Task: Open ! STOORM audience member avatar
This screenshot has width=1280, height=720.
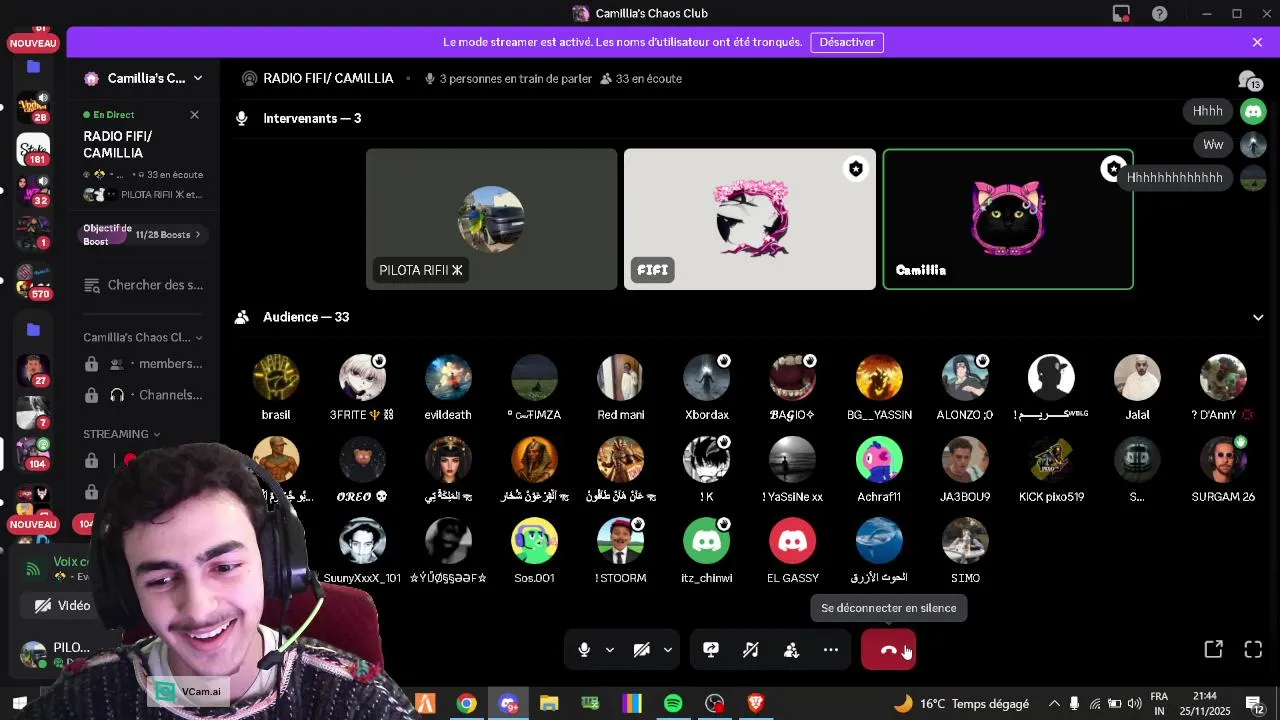Action: tap(620, 541)
